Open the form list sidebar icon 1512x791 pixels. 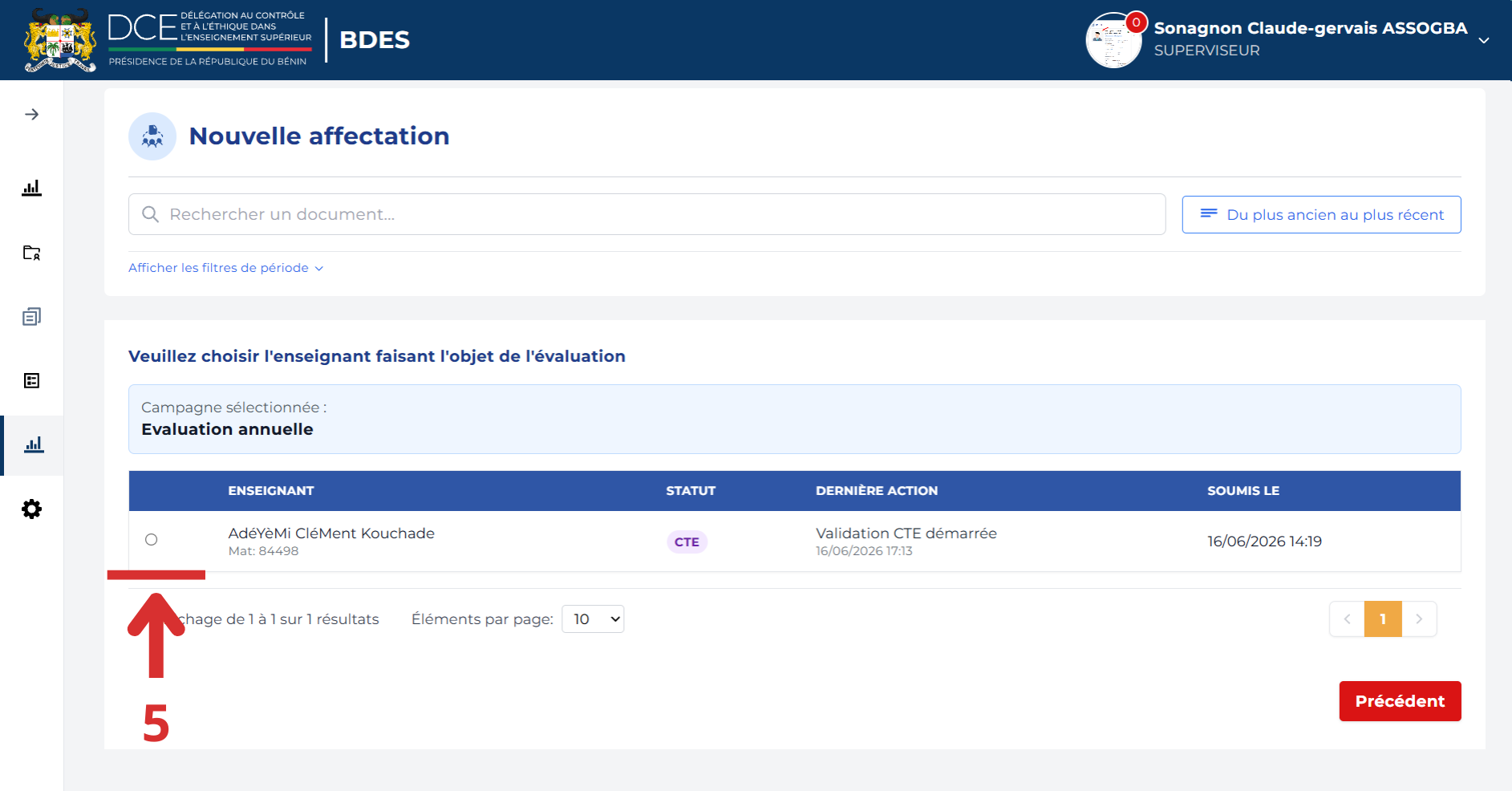(x=31, y=380)
